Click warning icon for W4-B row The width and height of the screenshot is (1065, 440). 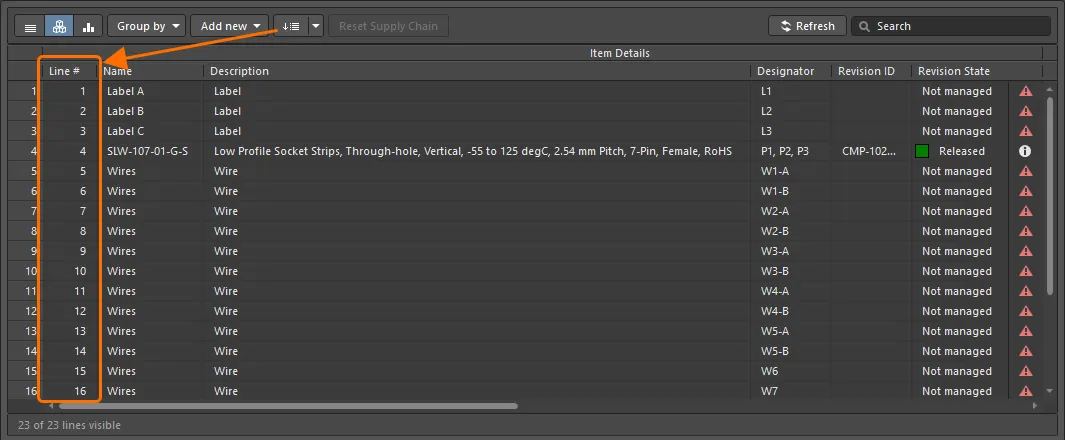(1026, 312)
